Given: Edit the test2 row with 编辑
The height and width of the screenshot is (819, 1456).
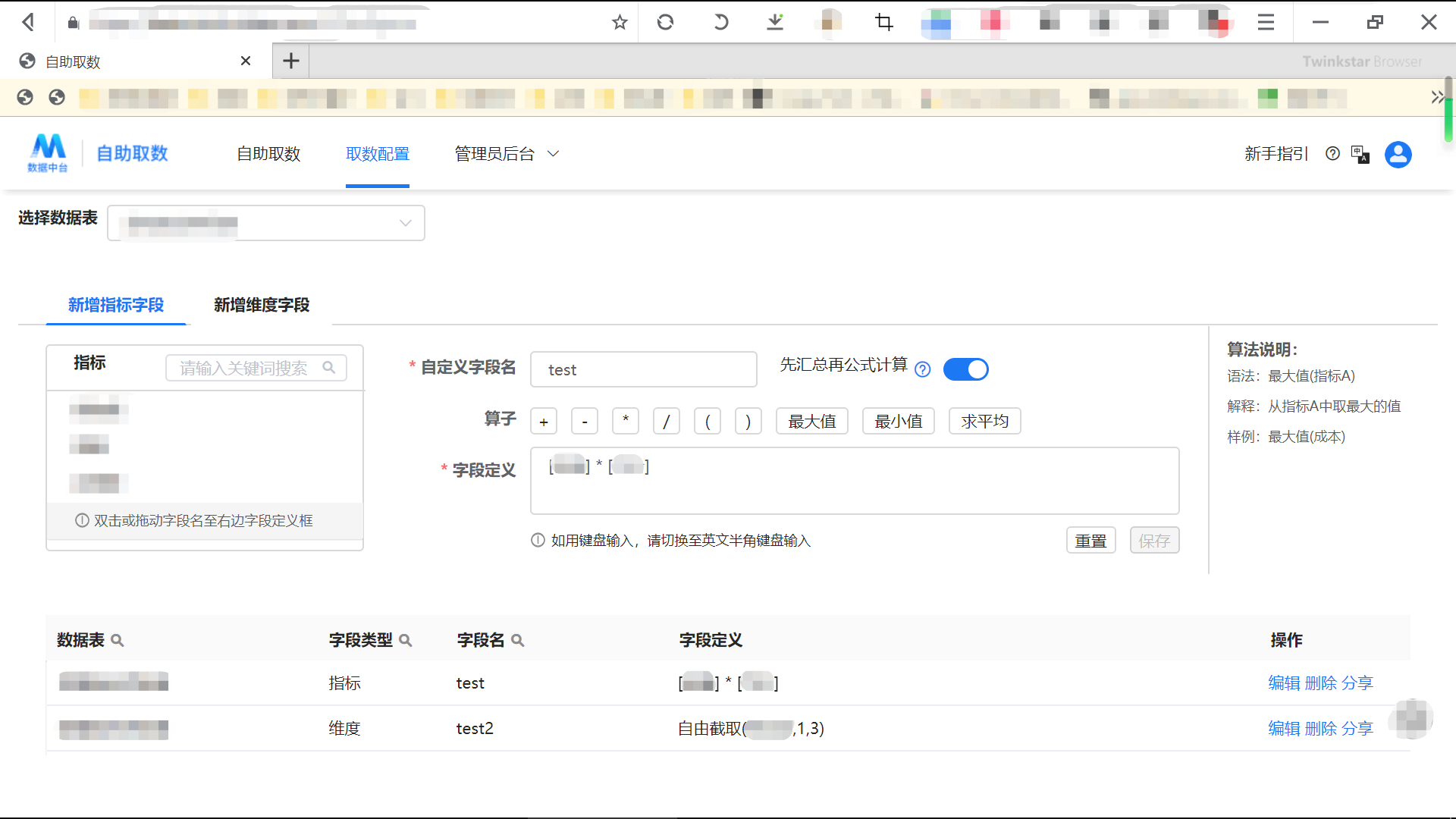Looking at the screenshot, I should pyautogui.click(x=1284, y=728).
